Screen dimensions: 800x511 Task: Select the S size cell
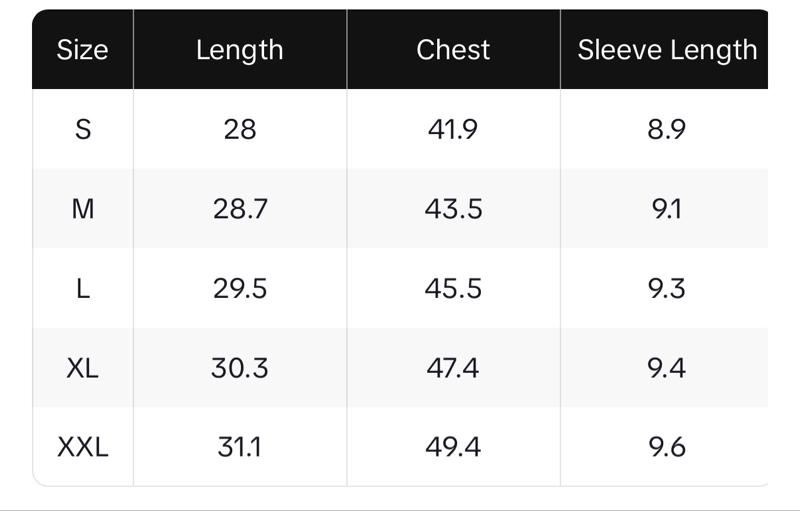click(83, 129)
